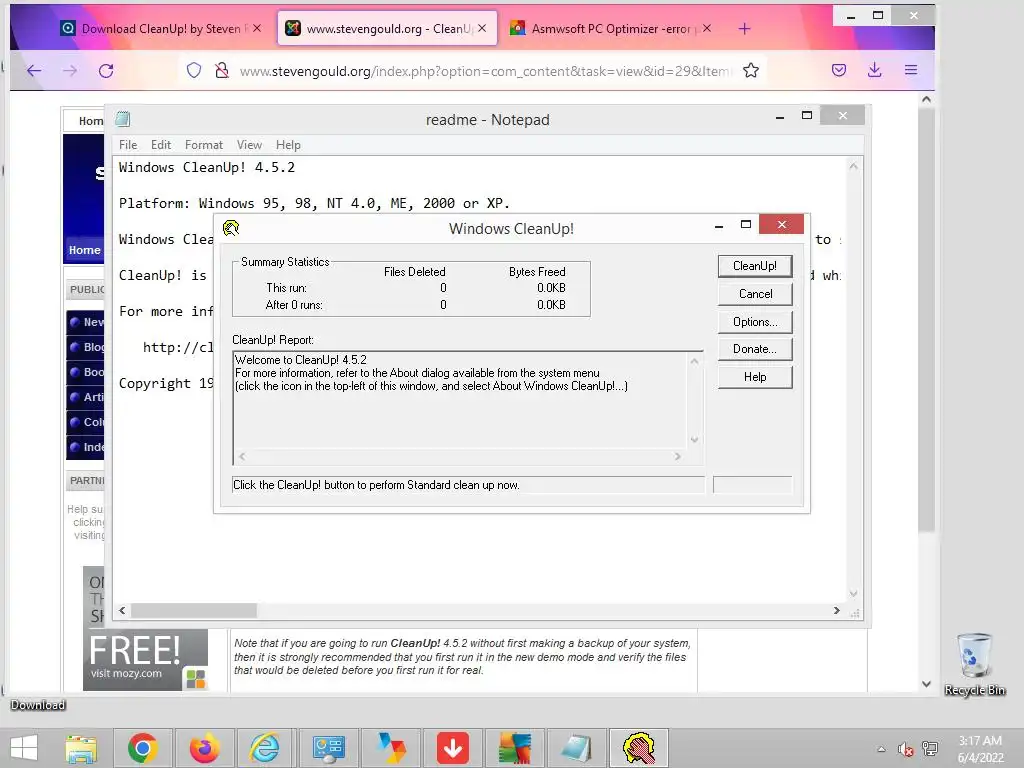Open Notepad File menu

pyautogui.click(x=128, y=145)
